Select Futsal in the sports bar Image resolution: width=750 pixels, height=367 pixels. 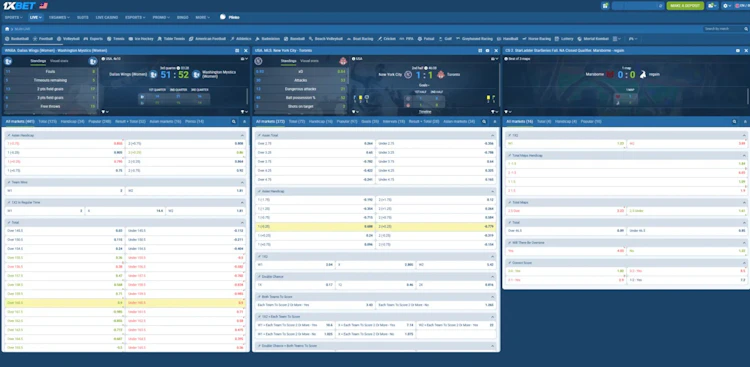(426, 39)
